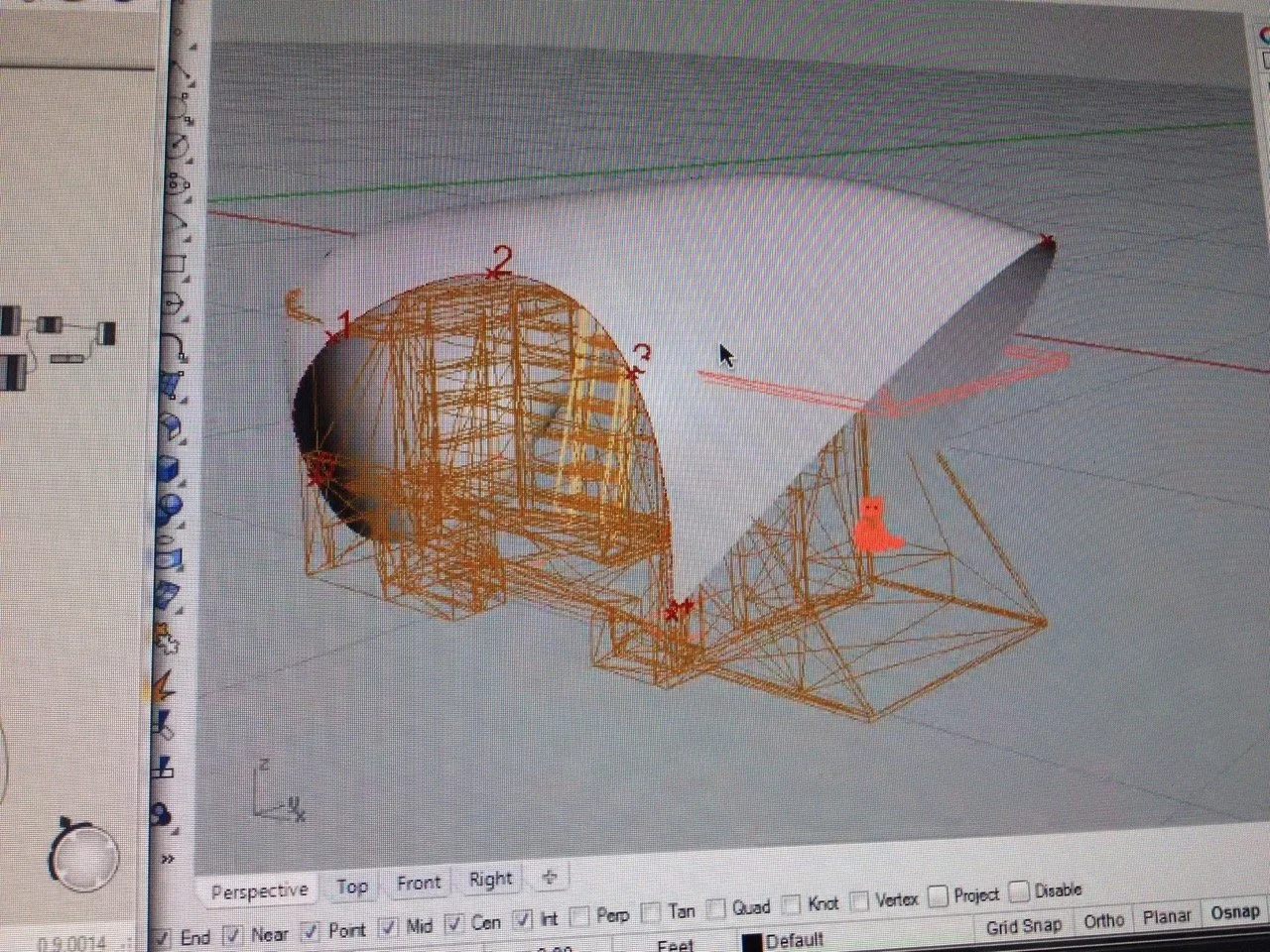Image resolution: width=1270 pixels, height=952 pixels.
Task: Click the Explode tool icon
Action: [165, 684]
